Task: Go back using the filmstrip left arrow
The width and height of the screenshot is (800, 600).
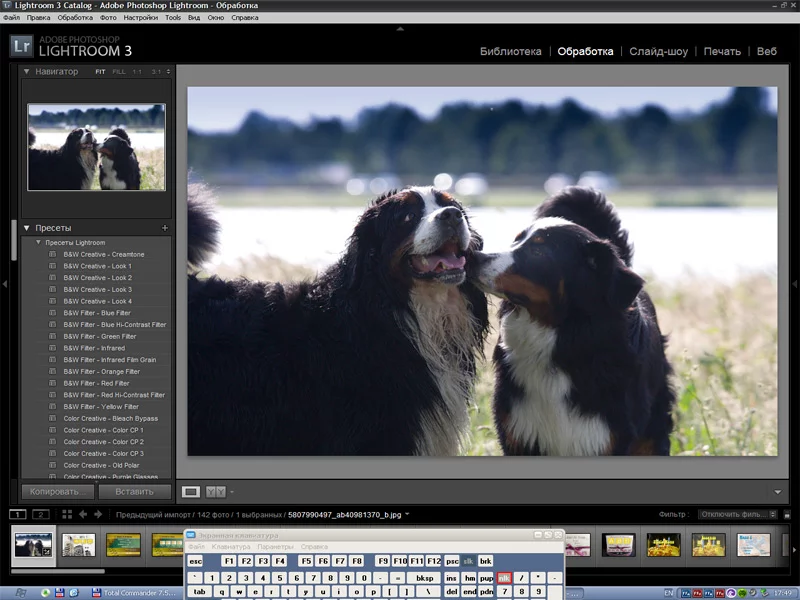Action: (x=84, y=514)
